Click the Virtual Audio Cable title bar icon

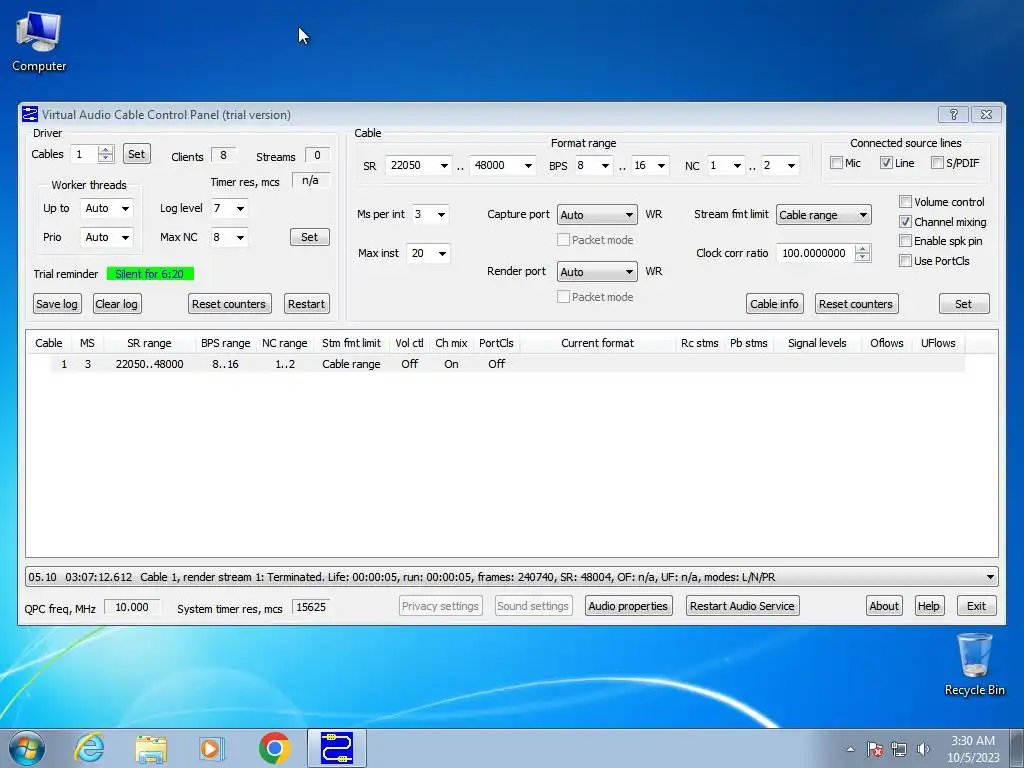click(30, 114)
